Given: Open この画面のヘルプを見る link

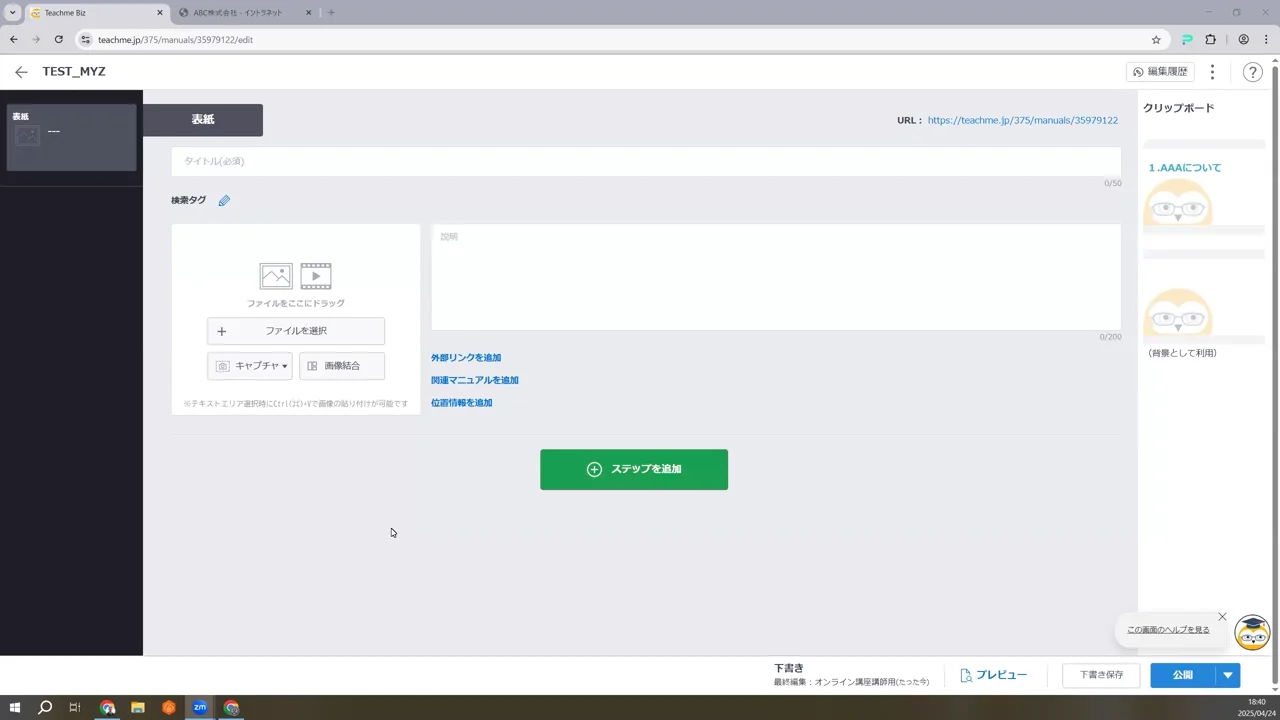Looking at the screenshot, I should pyautogui.click(x=1168, y=630).
